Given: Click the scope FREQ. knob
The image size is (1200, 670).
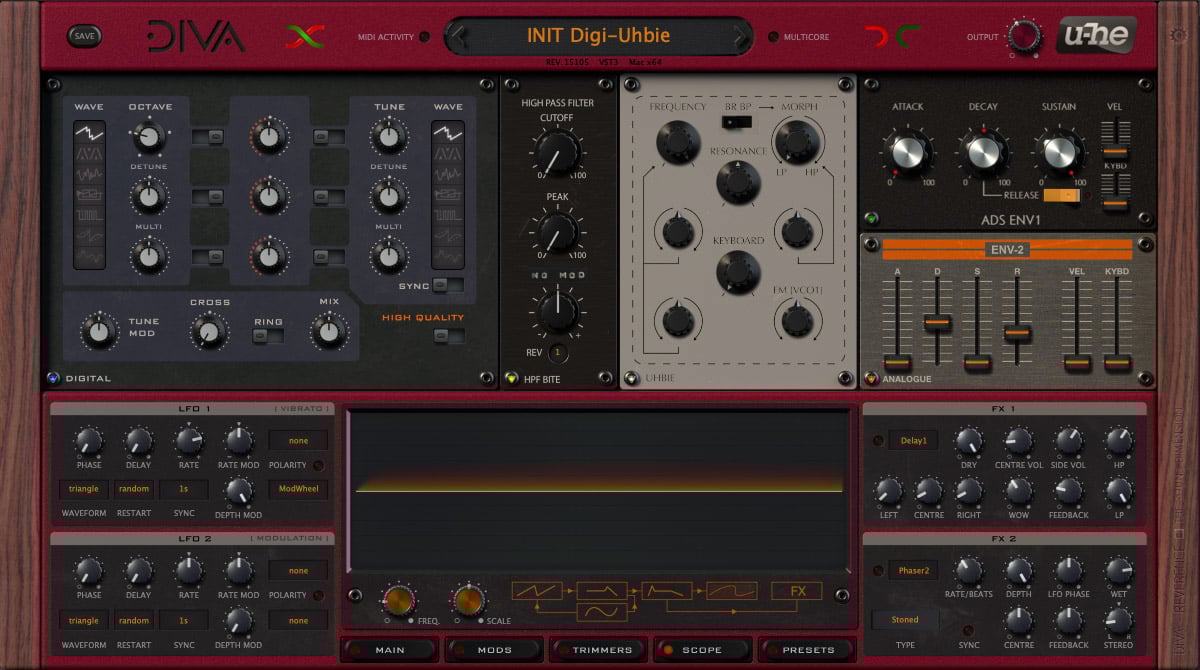Looking at the screenshot, I should [398, 600].
